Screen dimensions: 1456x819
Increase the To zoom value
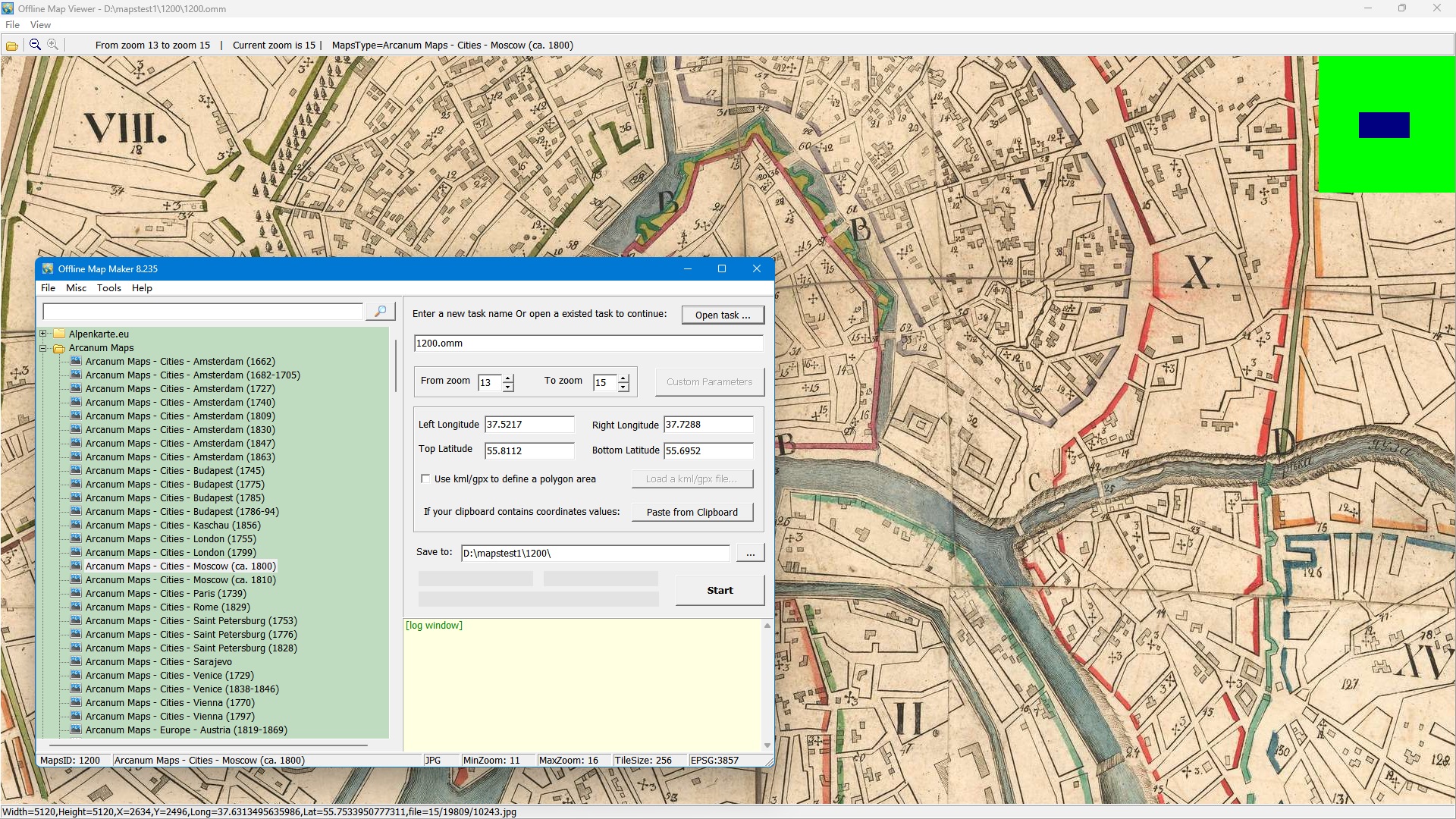coord(623,378)
